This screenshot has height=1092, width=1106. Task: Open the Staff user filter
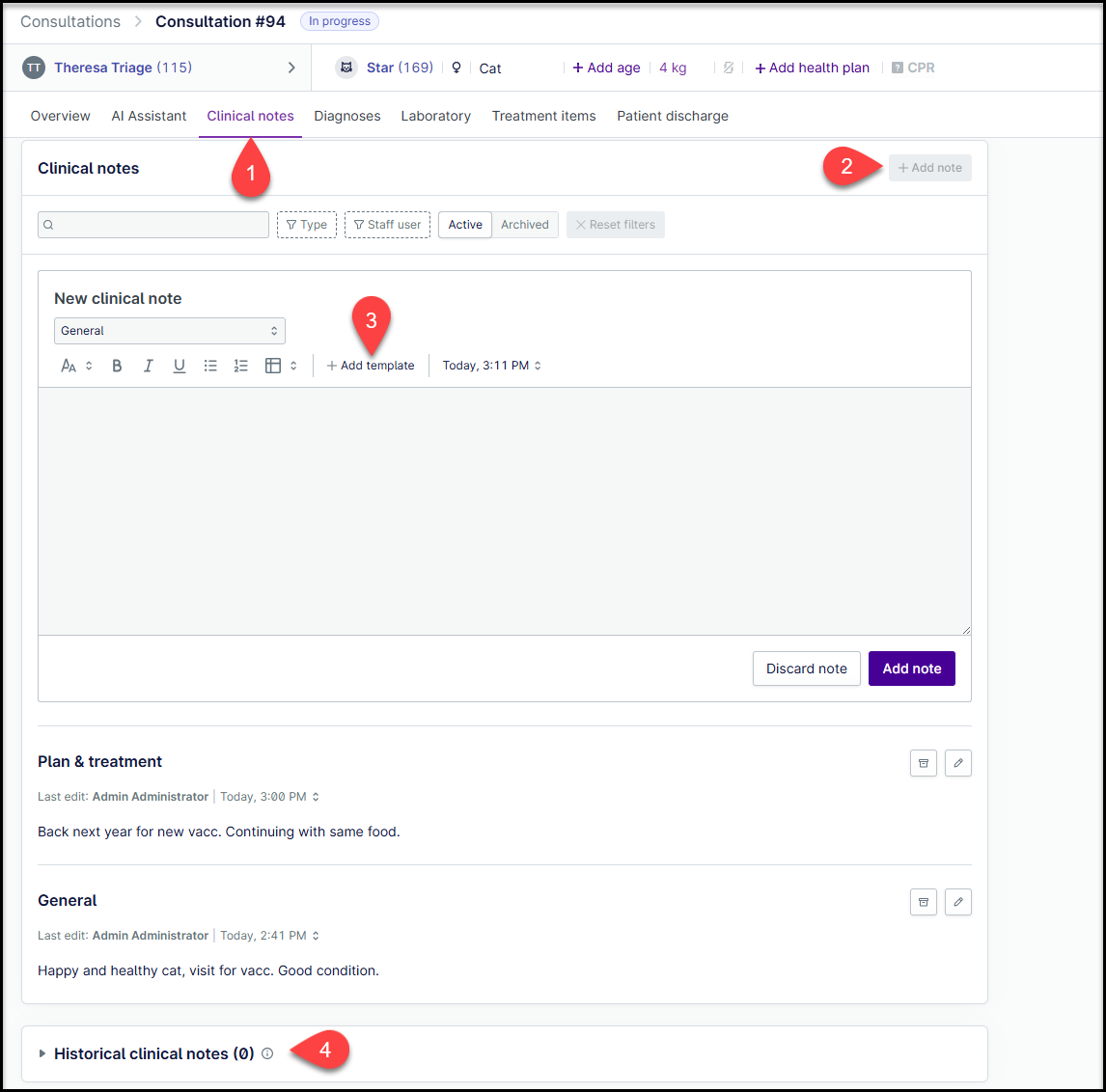(x=387, y=224)
